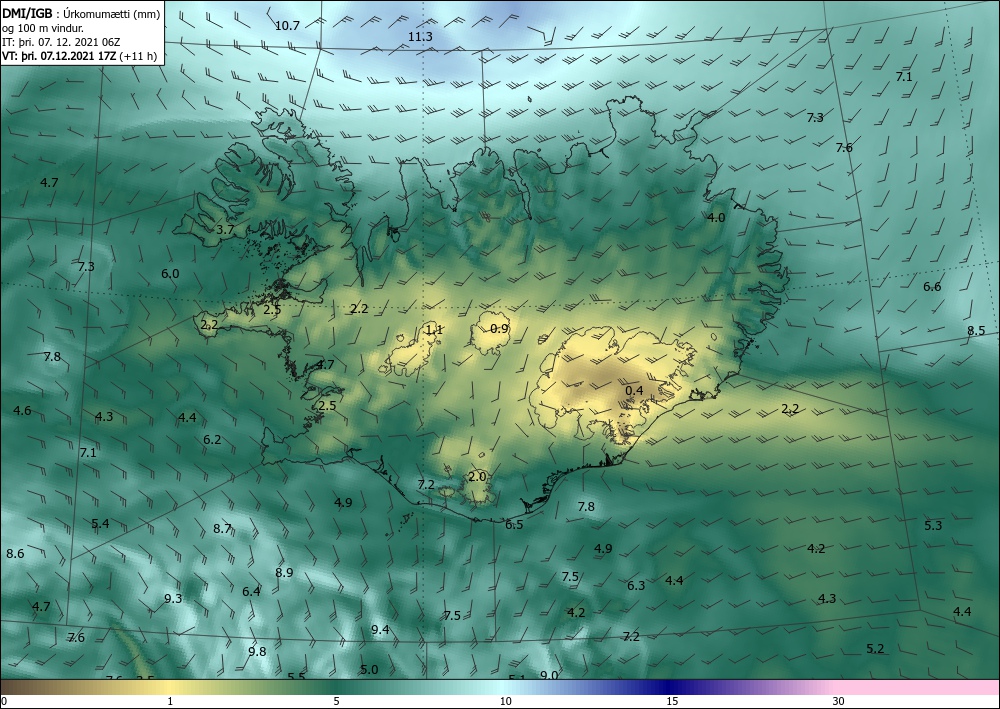This screenshot has height=709, width=1000.
Task: Click the 4.6 value label
Action: pos(22,410)
